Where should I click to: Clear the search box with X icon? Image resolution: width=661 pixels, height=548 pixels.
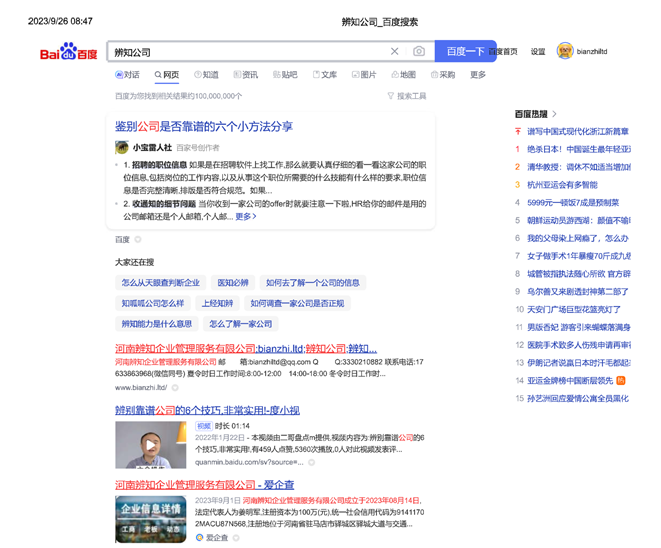(x=395, y=51)
